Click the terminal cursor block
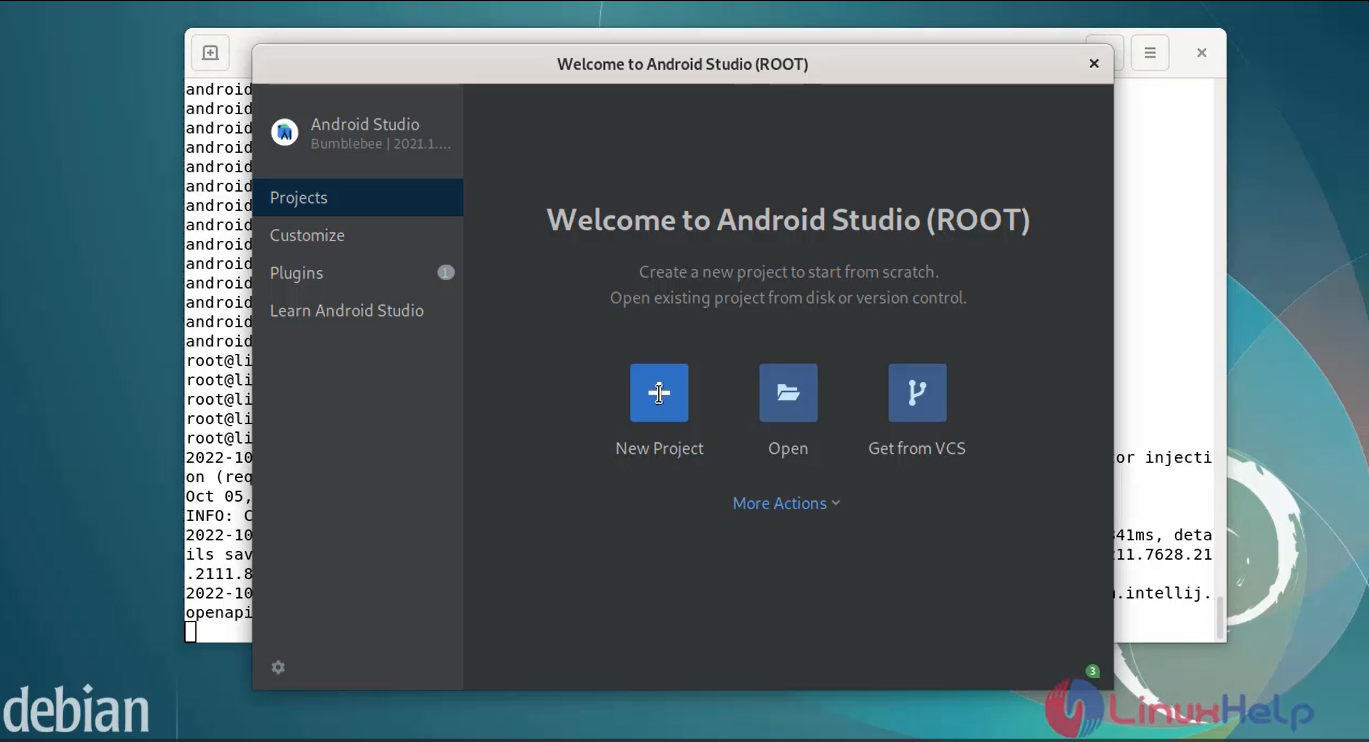The height and width of the screenshot is (742, 1369). click(x=191, y=631)
